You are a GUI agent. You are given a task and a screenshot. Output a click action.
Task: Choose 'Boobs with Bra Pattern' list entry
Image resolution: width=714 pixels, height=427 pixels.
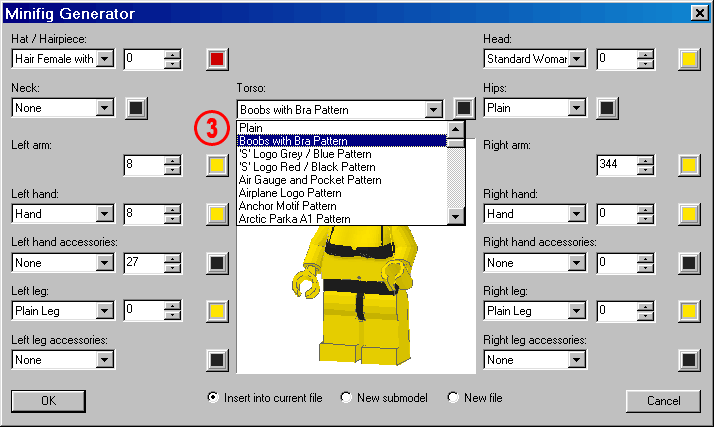[x=342, y=141]
